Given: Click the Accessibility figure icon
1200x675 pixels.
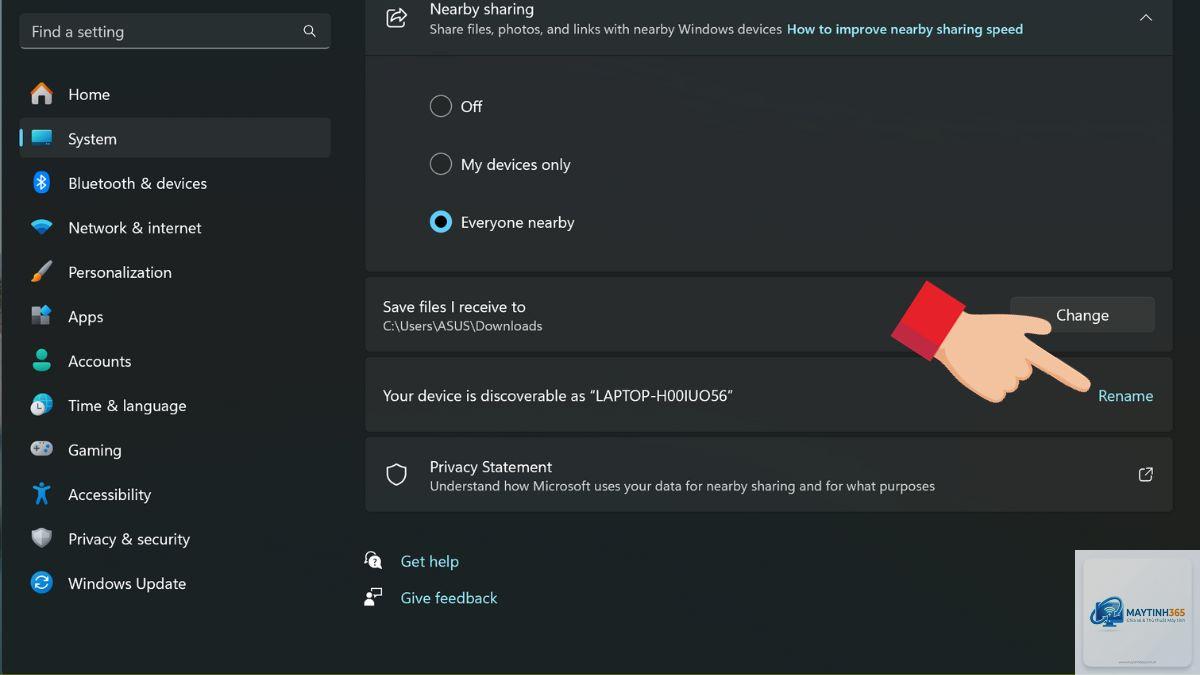Looking at the screenshot, I should pos(42,494).
